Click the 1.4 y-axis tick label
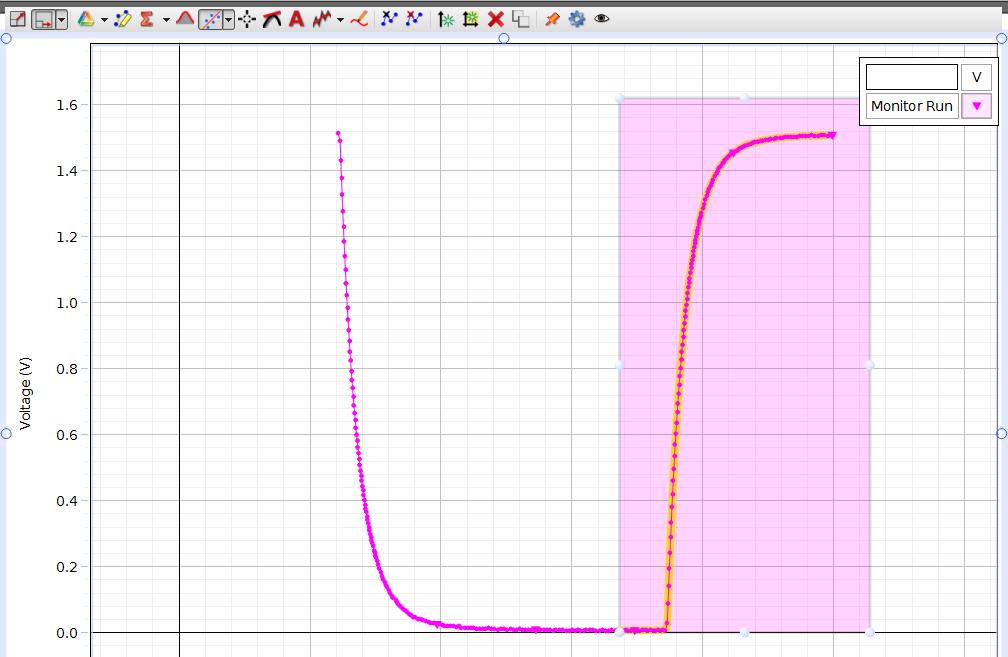Viewport: 1008px width, 657px height. click(67, 171)
